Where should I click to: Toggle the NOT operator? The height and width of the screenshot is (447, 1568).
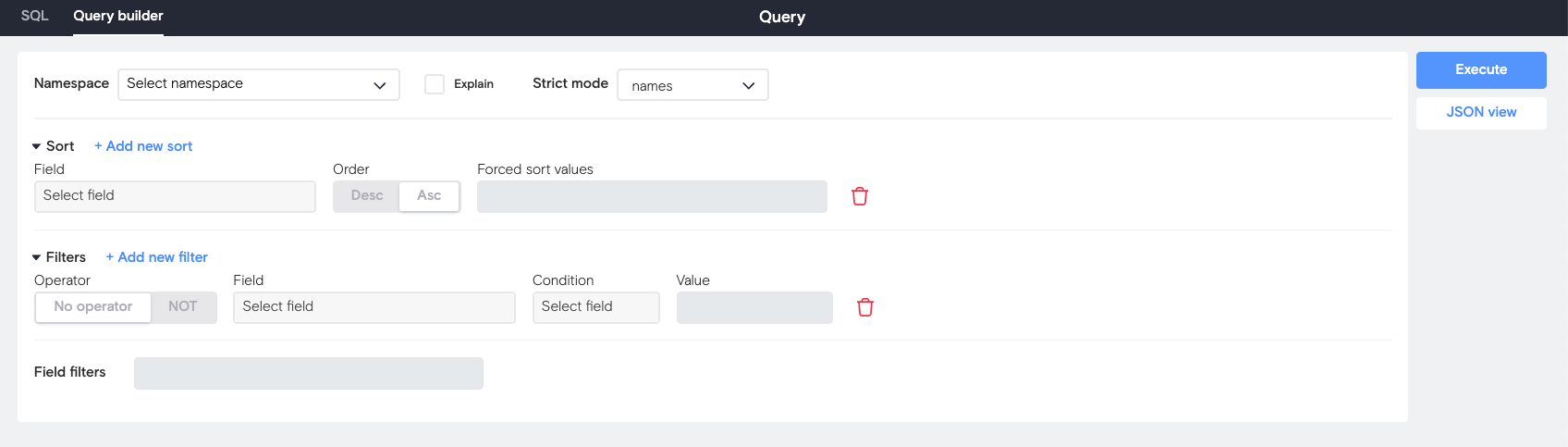pyautogui.click(x=183, y=307)
